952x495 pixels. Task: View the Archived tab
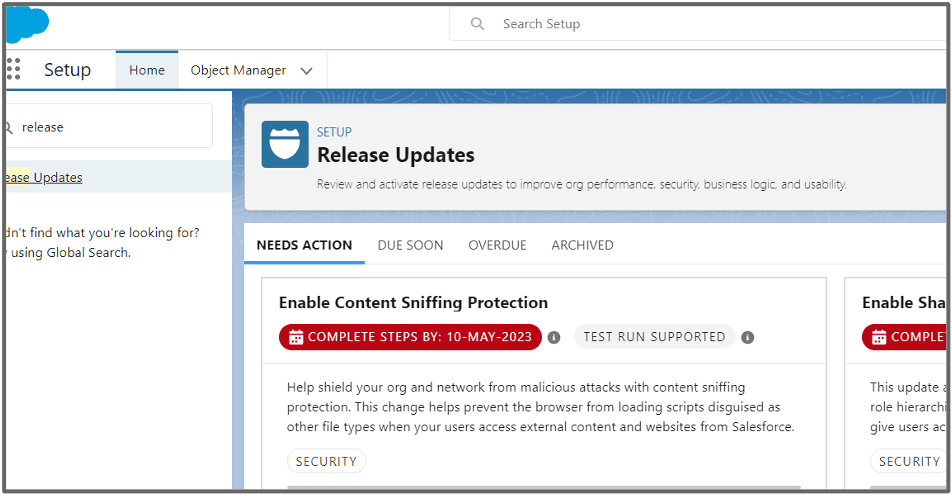pyautogui.click(x=582, y=245)
